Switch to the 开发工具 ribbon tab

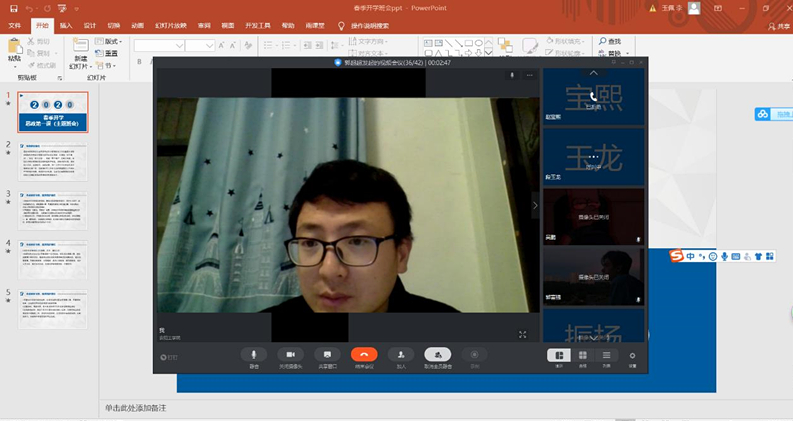point(258,25)
